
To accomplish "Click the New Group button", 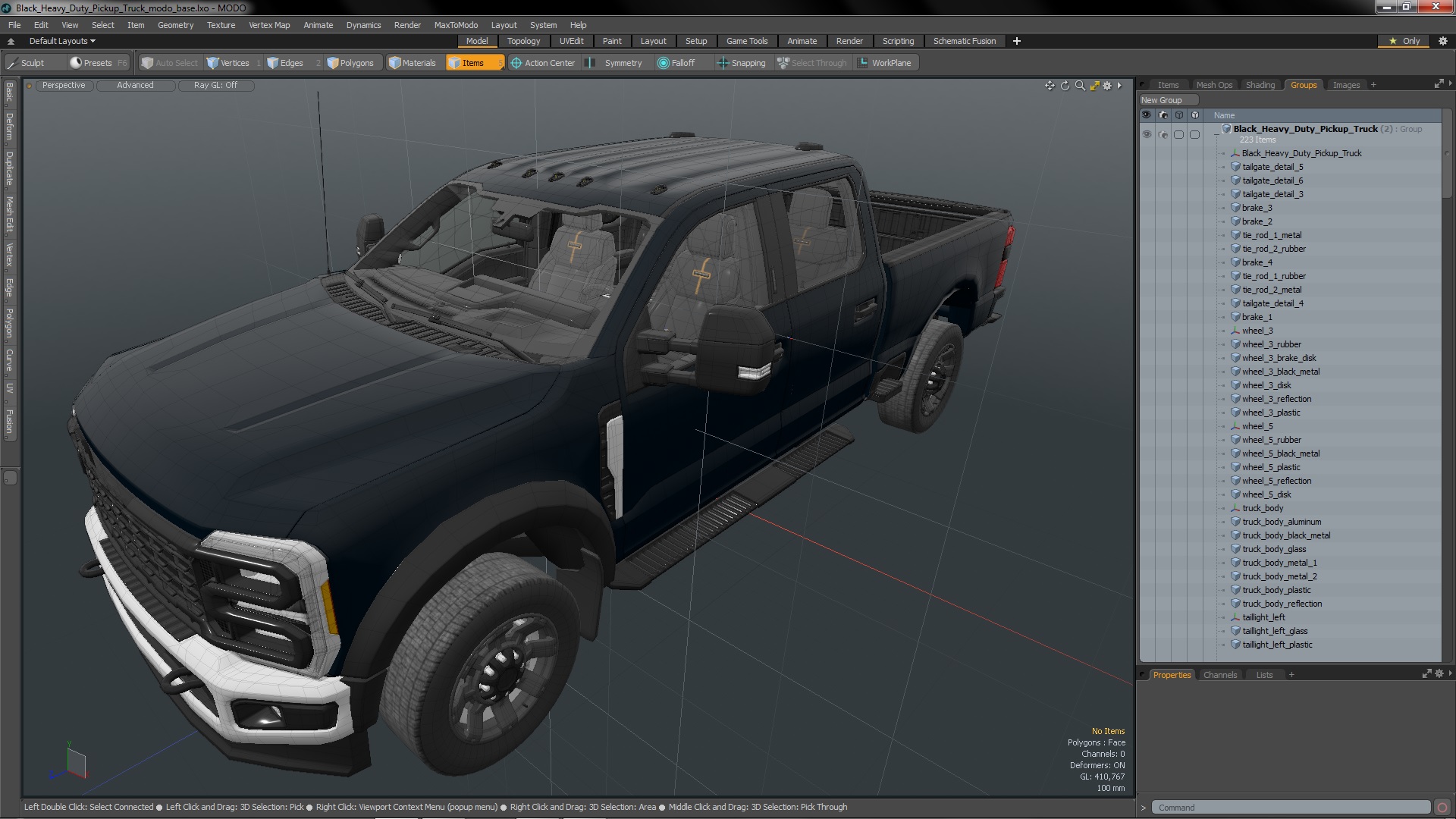I will click(x=1168, y=100).
